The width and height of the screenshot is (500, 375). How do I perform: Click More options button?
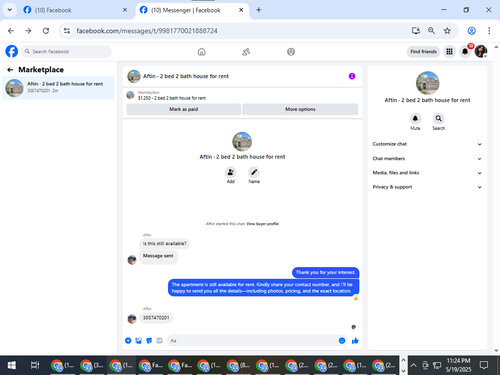coord(300,109)
